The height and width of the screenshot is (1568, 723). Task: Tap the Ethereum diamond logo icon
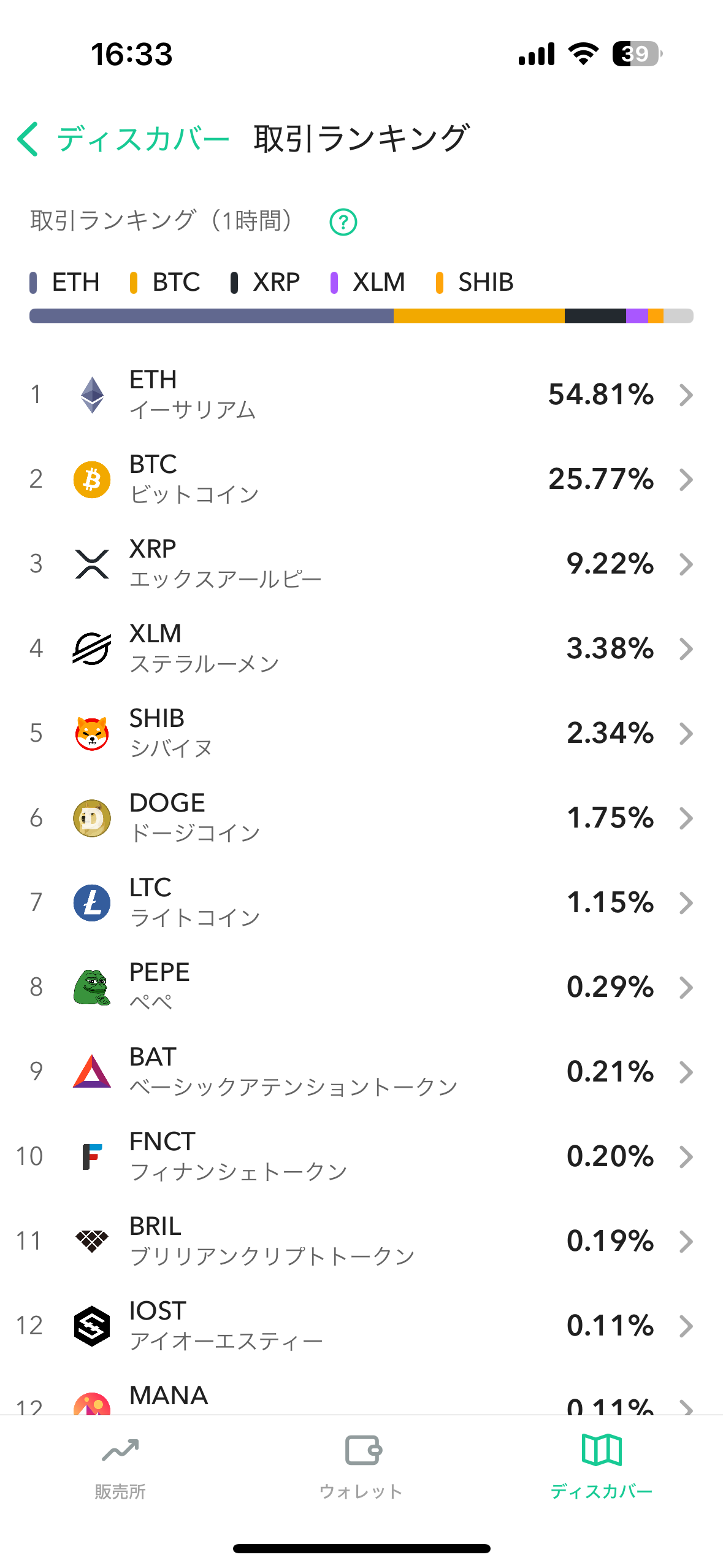point(92,394)
